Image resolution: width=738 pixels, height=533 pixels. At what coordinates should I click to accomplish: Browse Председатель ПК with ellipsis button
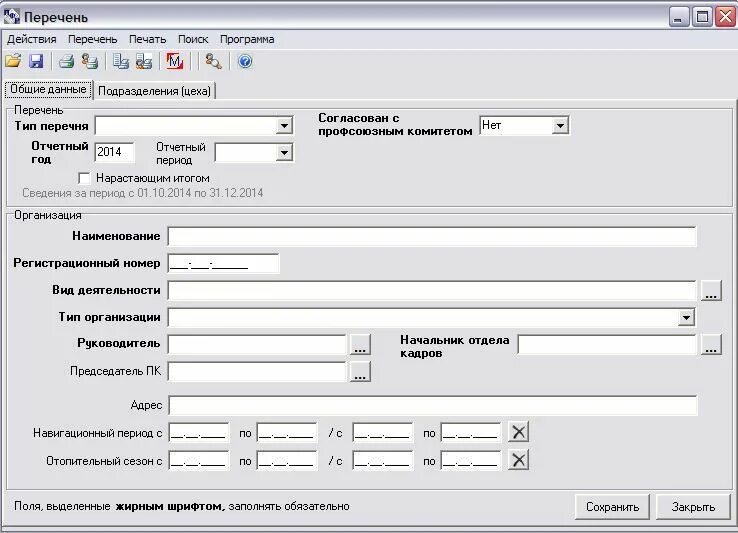[x=360, y=371]
